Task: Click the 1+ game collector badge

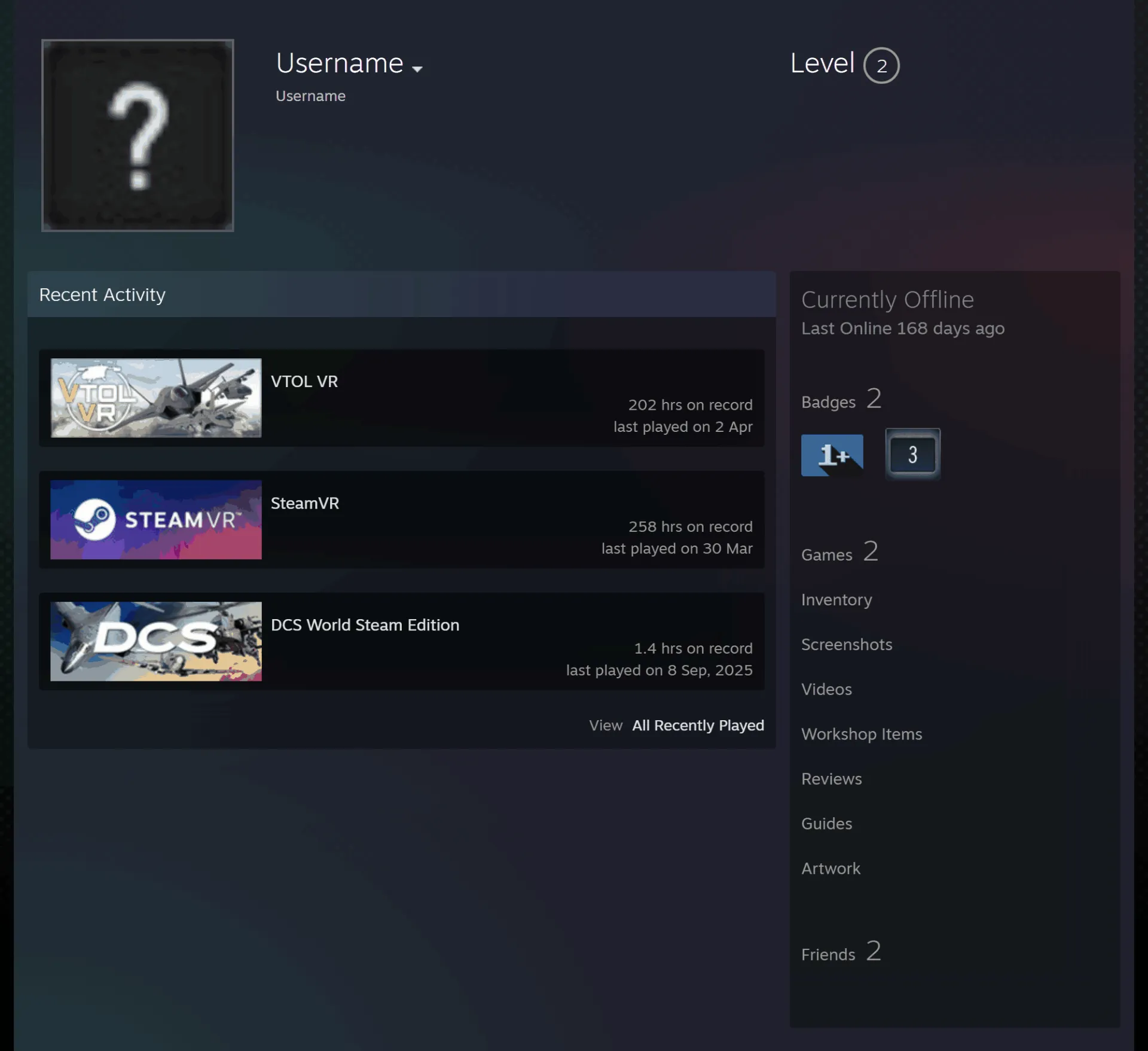Action: coord(832,455)
